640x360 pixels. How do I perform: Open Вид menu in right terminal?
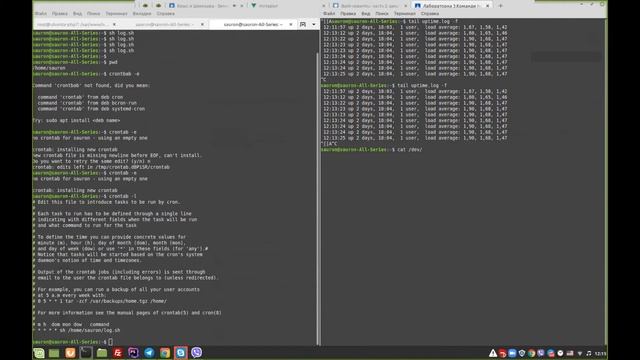tap(366, 13)
